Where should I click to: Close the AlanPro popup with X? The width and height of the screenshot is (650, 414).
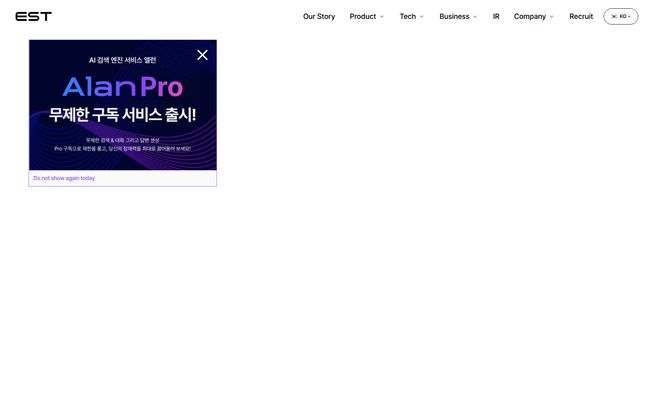coord(202,55)
